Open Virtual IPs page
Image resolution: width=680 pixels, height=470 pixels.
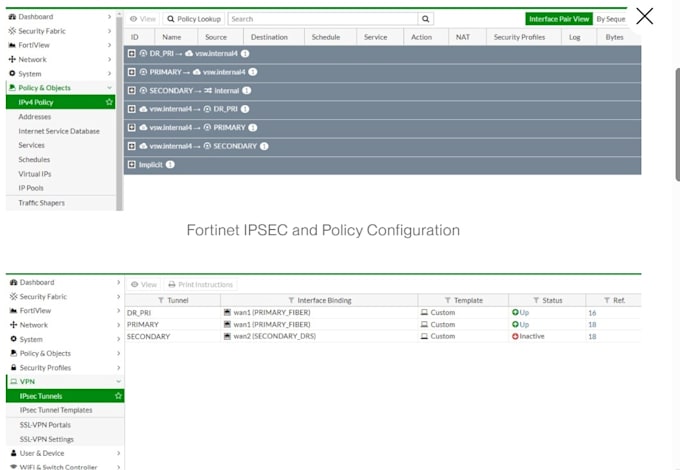(35, 174)
